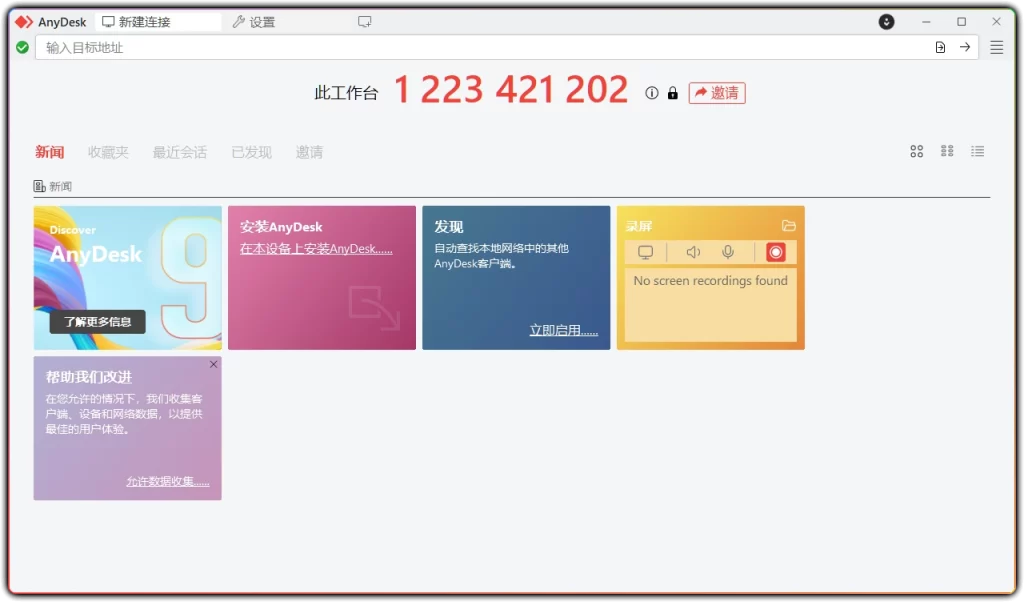Screen dimensions: 1024x602
Task: Click the lock icon beside the 邀请 button
Action: pyautogui.click(x=671, y=93)
